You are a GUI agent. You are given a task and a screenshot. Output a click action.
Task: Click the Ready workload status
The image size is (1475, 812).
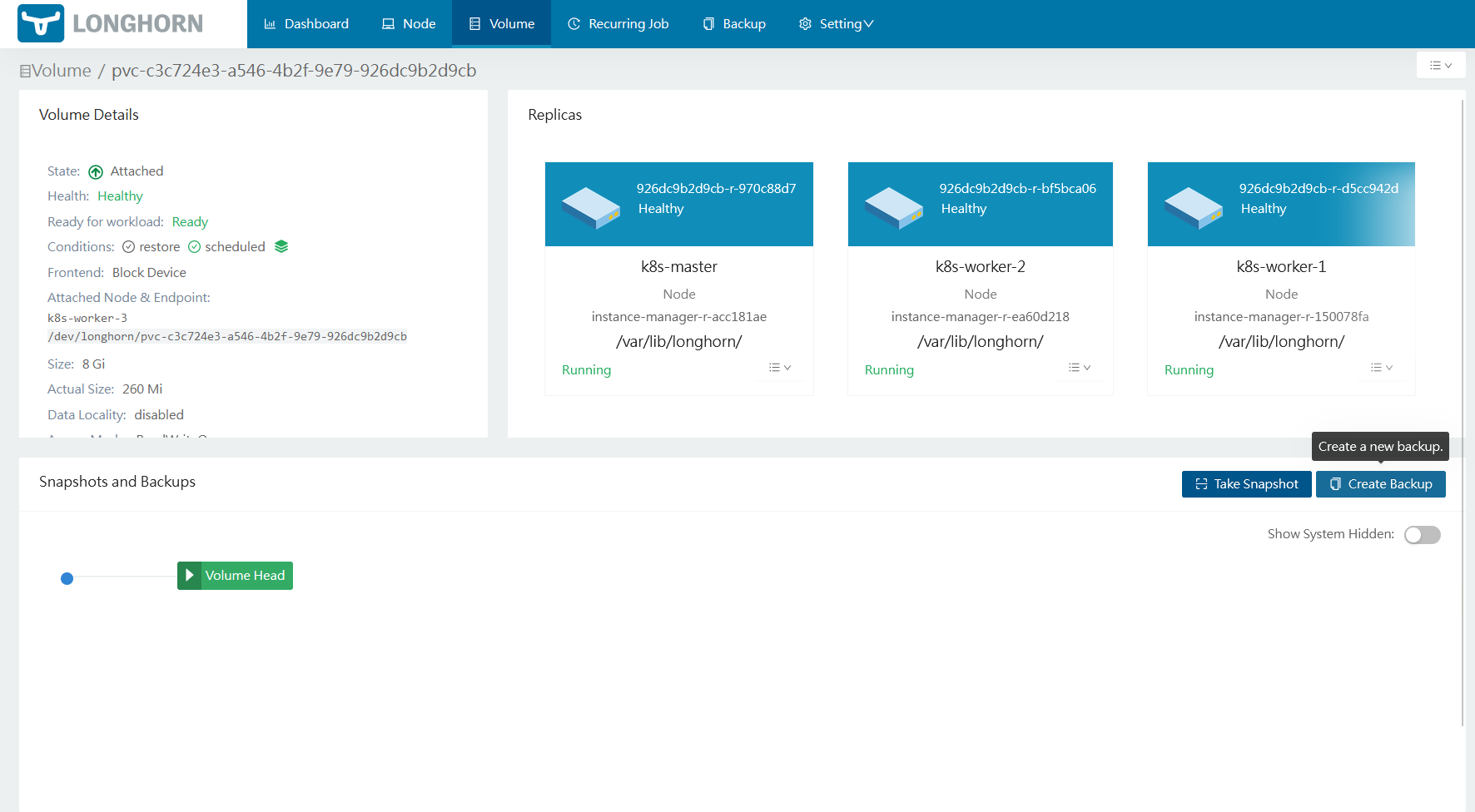190,222
